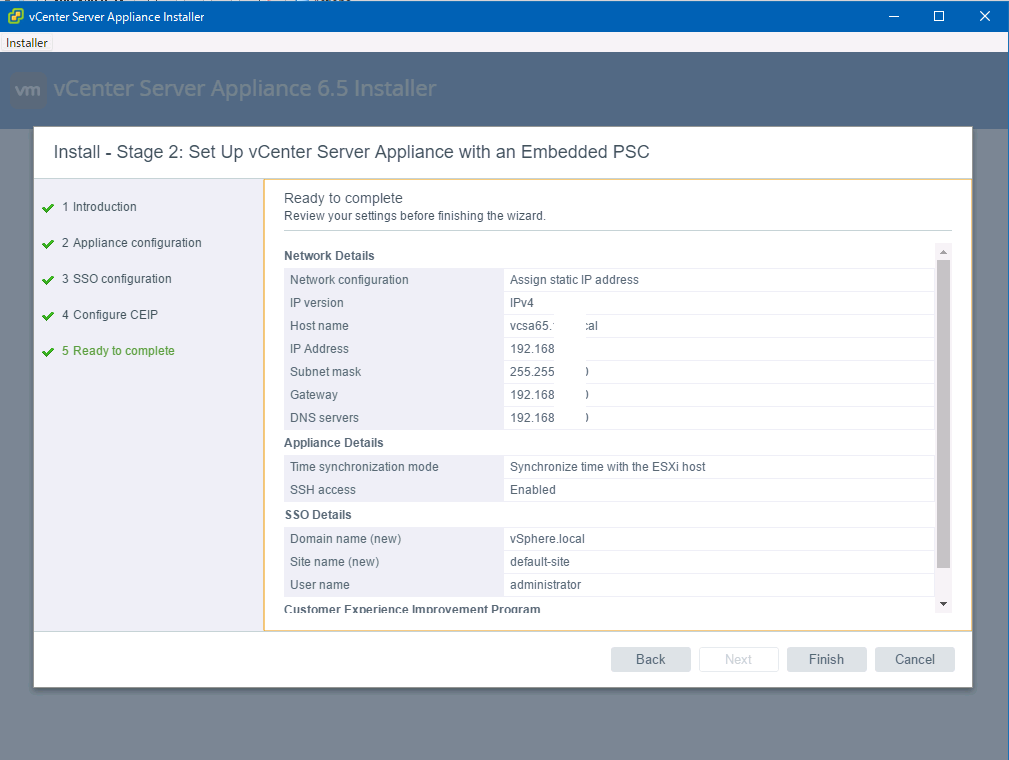Go to step 1 Introduction

(99, 207)
